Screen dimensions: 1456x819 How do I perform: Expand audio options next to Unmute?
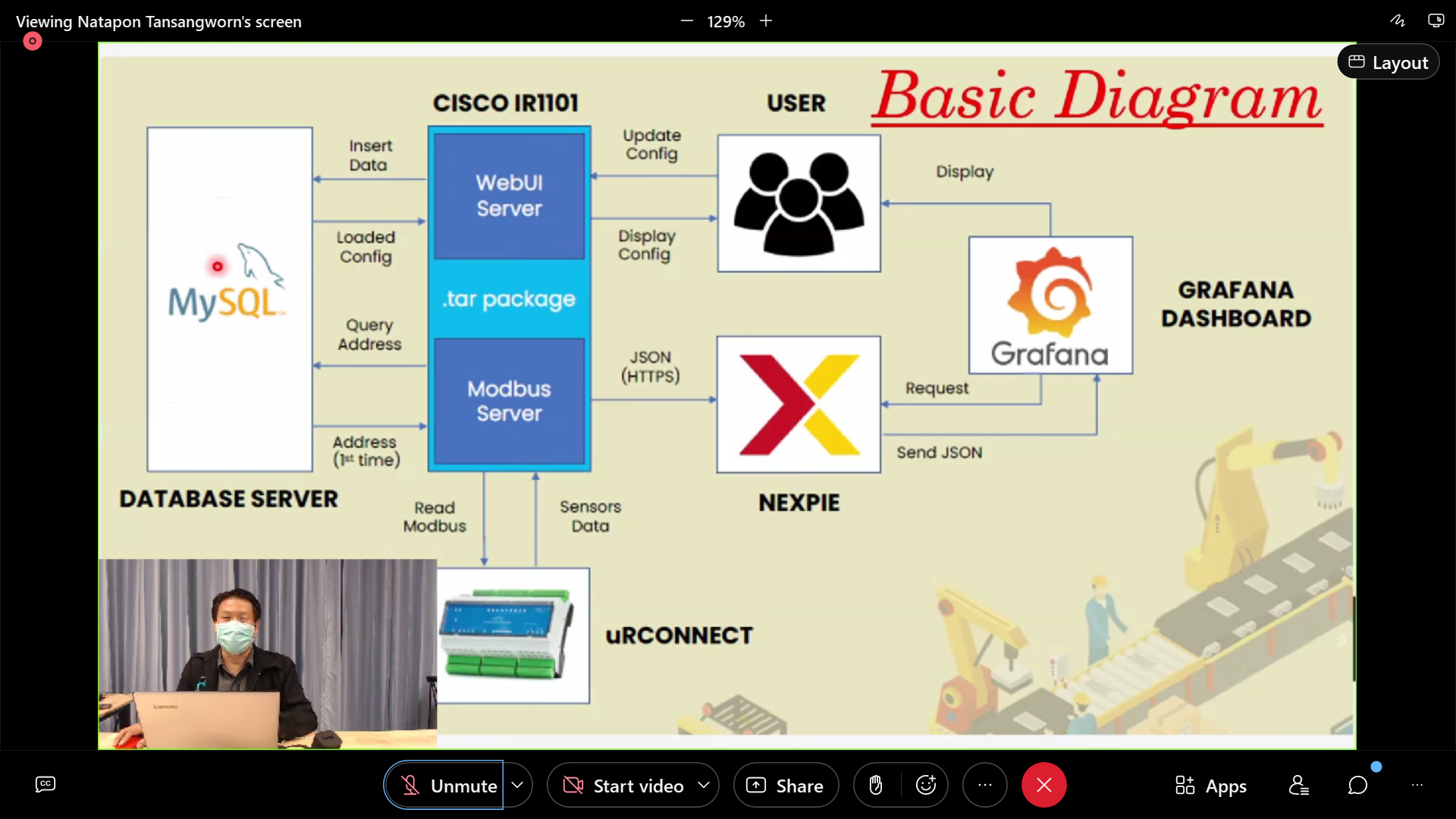[x=517, y=786]
